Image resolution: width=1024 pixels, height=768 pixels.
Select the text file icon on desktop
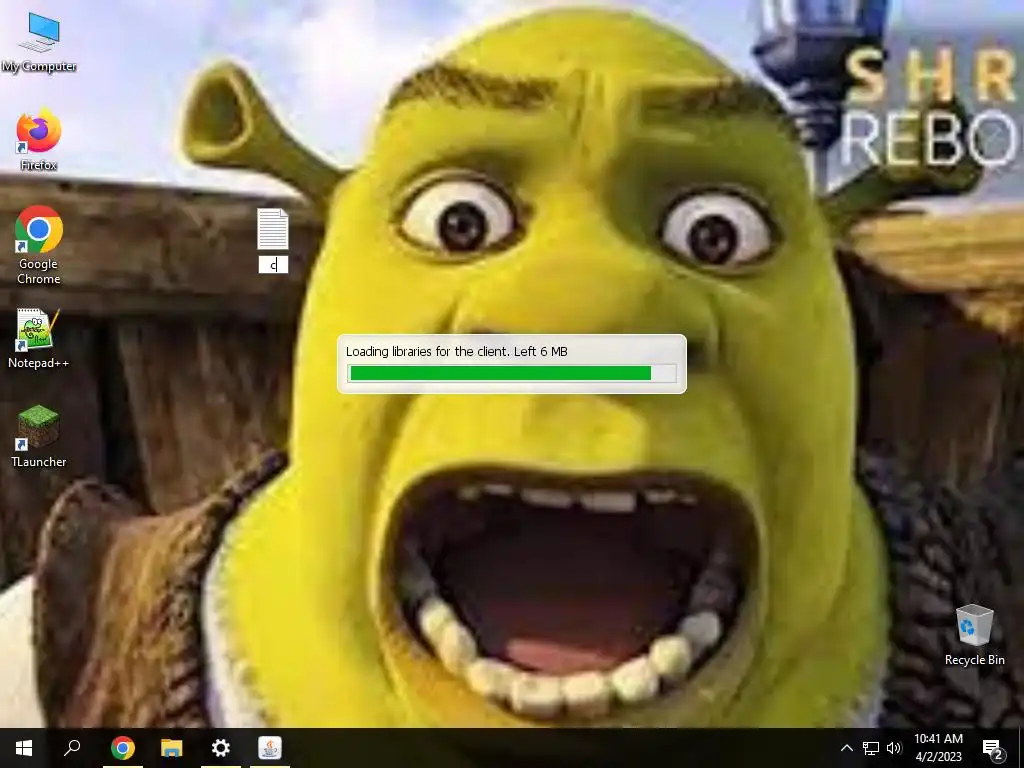(273, 229)
